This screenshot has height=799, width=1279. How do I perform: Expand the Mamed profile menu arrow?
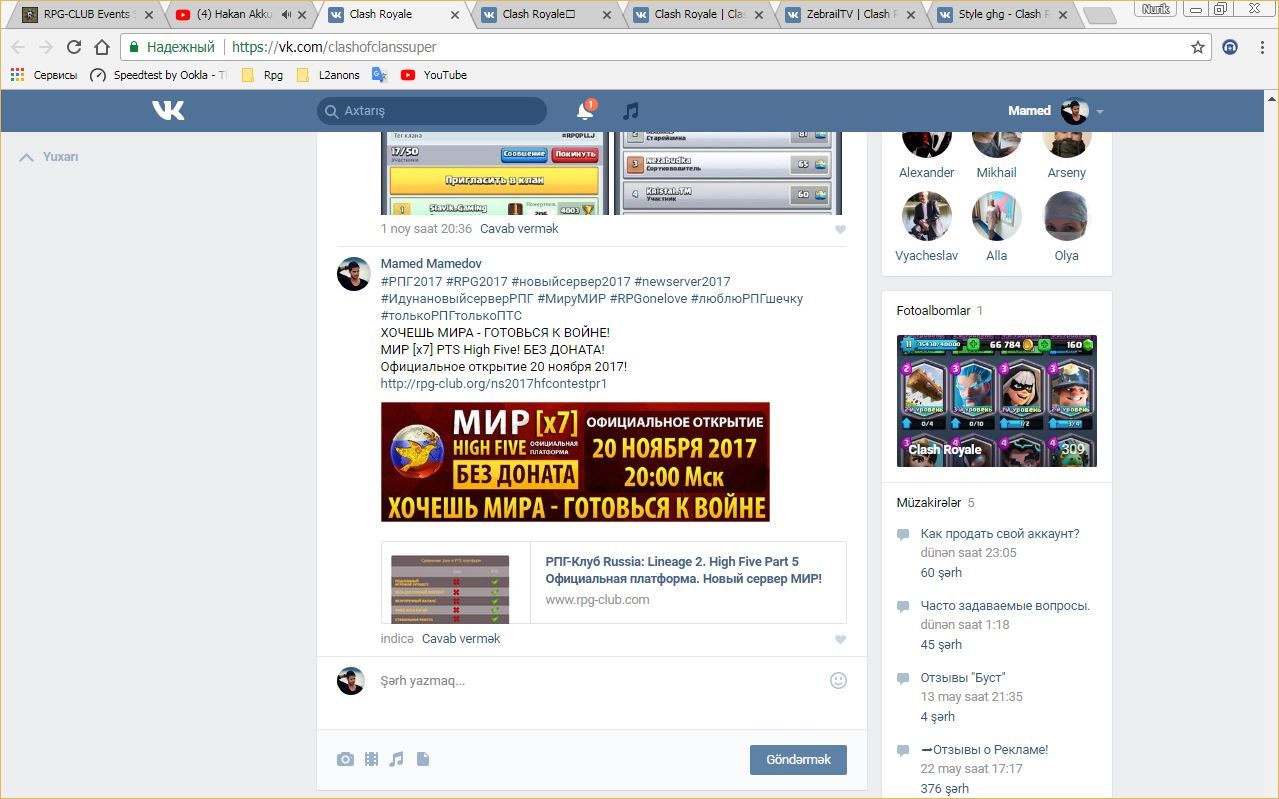point(1100,111)
